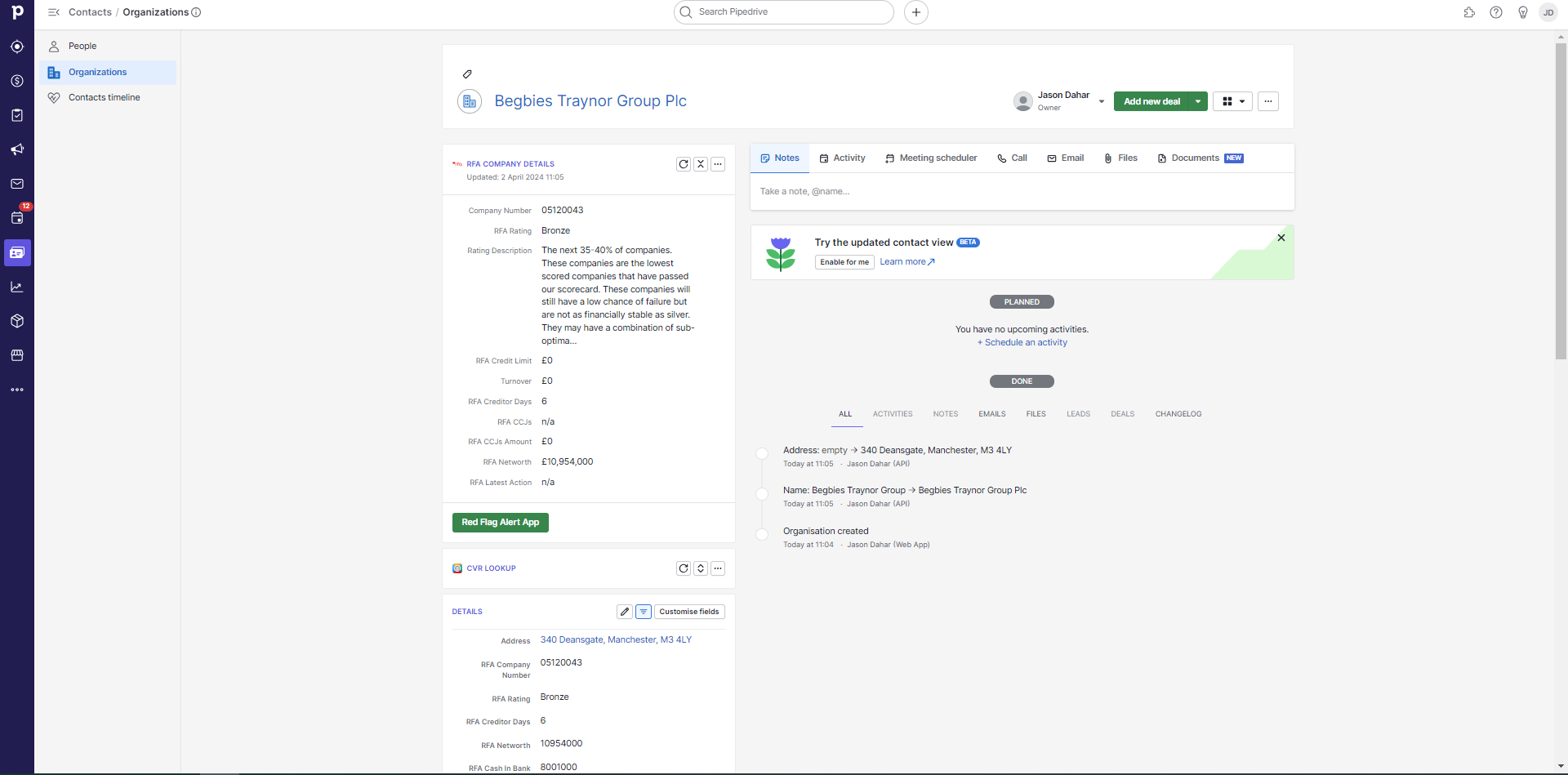Open Campaigns megaphone icon in the sidebar
Image resolution: width=1568 pixels, height=775 pixels.
17,149
